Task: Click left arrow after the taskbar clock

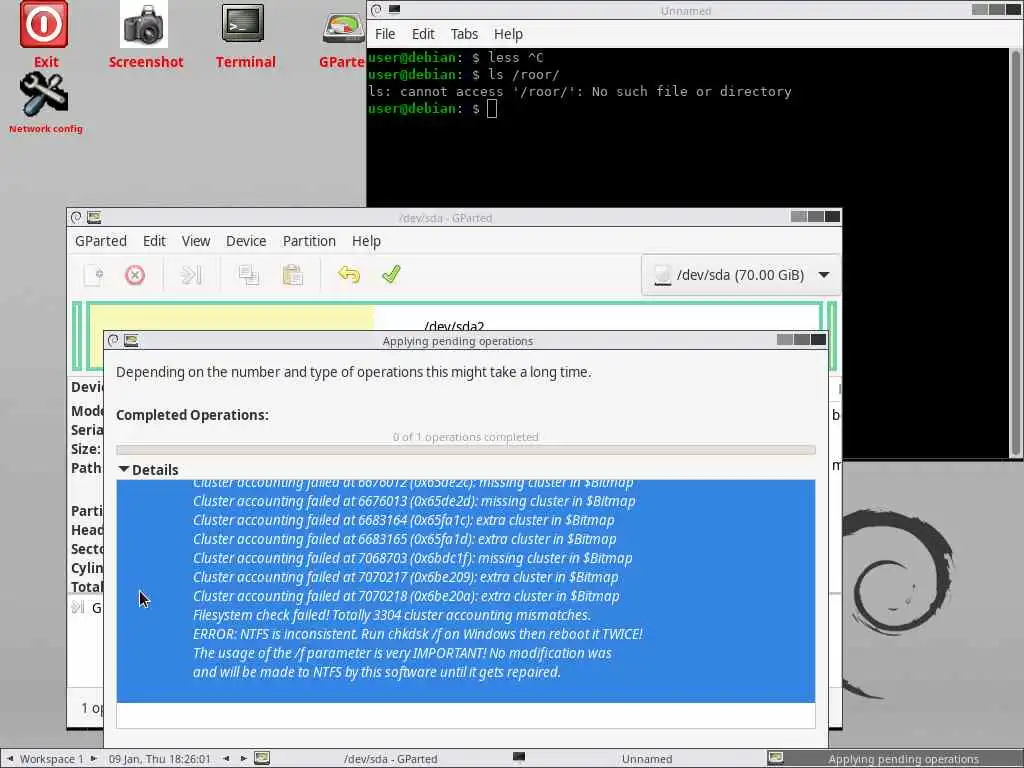Action: click(226, 758)
